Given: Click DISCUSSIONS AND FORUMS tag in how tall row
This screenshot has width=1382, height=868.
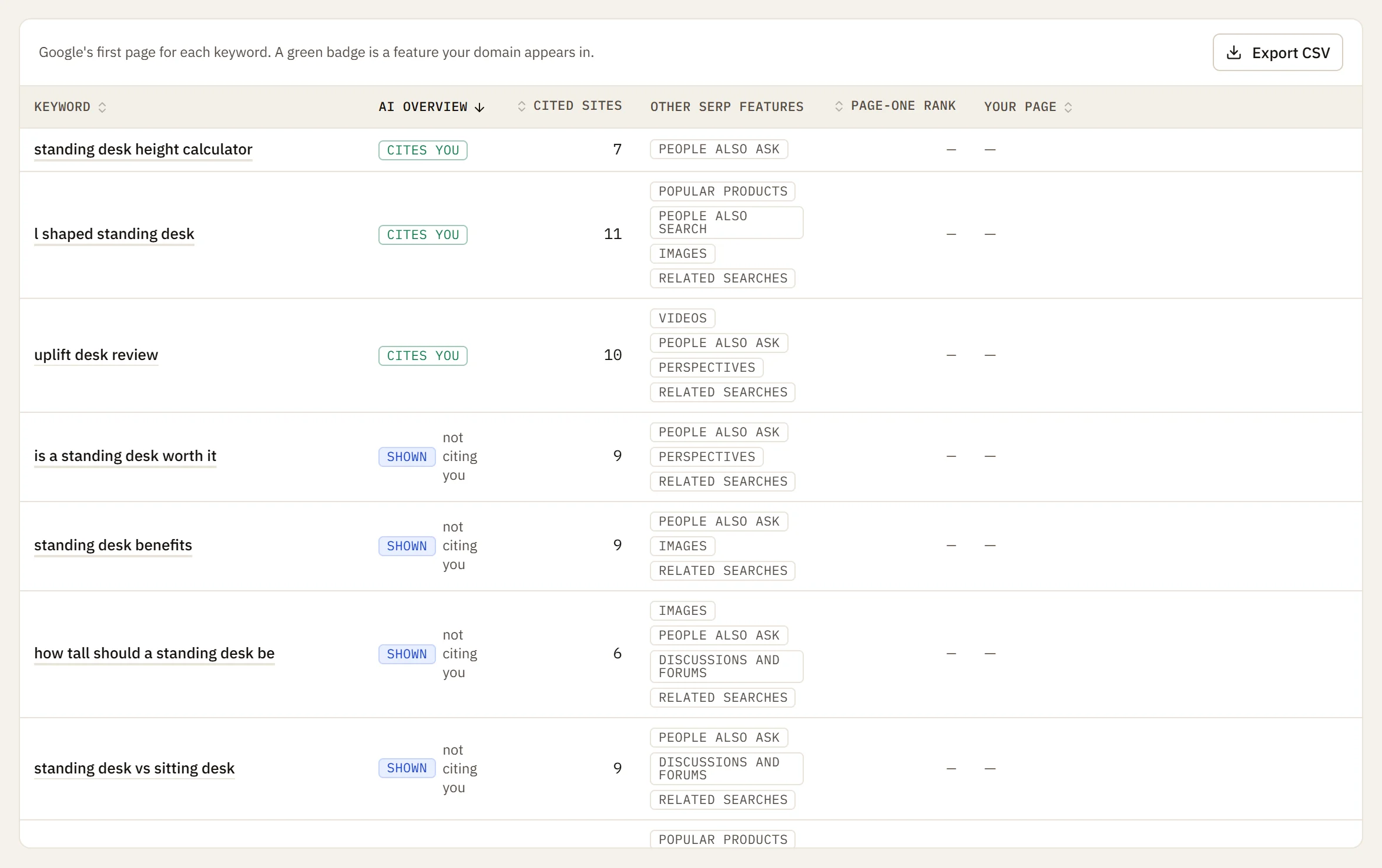Looking at the screenshot, I should [x=727, y=667].
